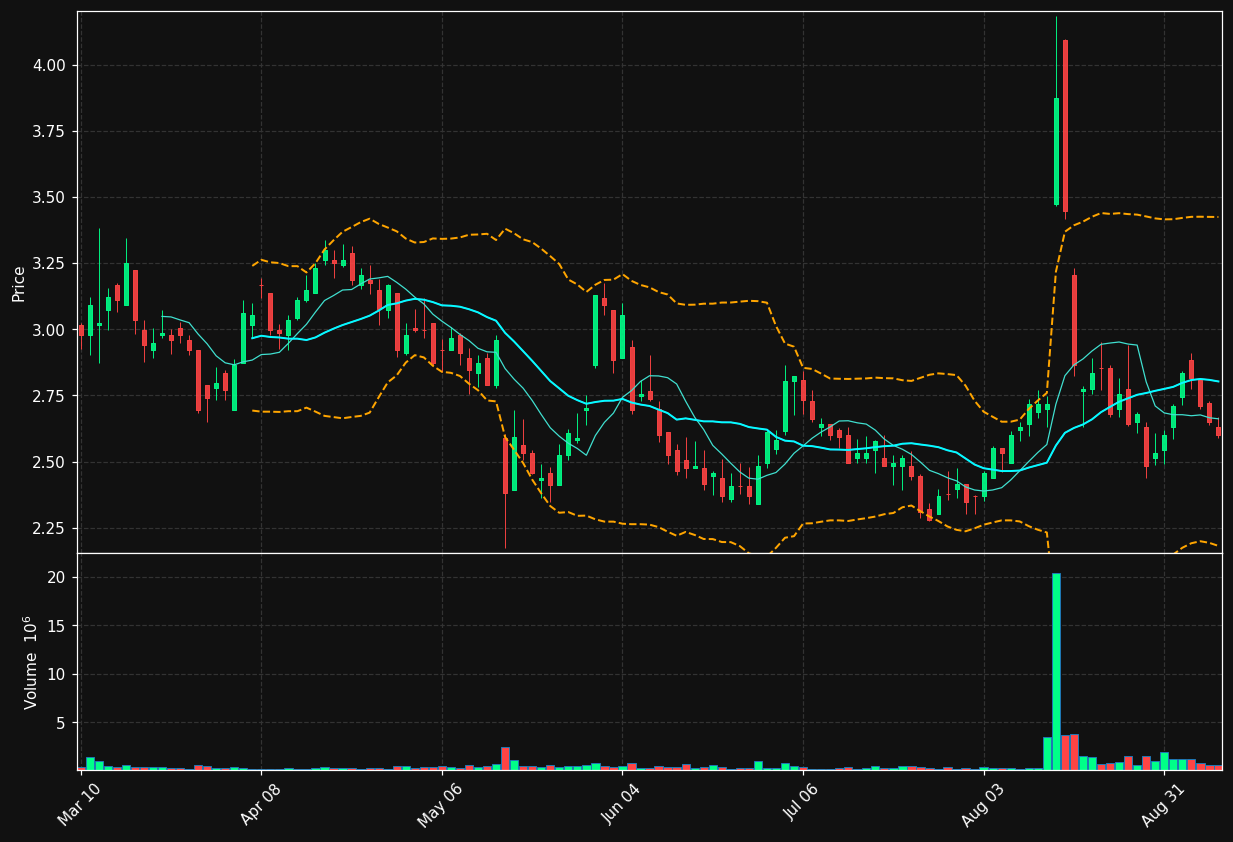
Task: Click the 2.50 price axis label
Action: pos(48,462)
